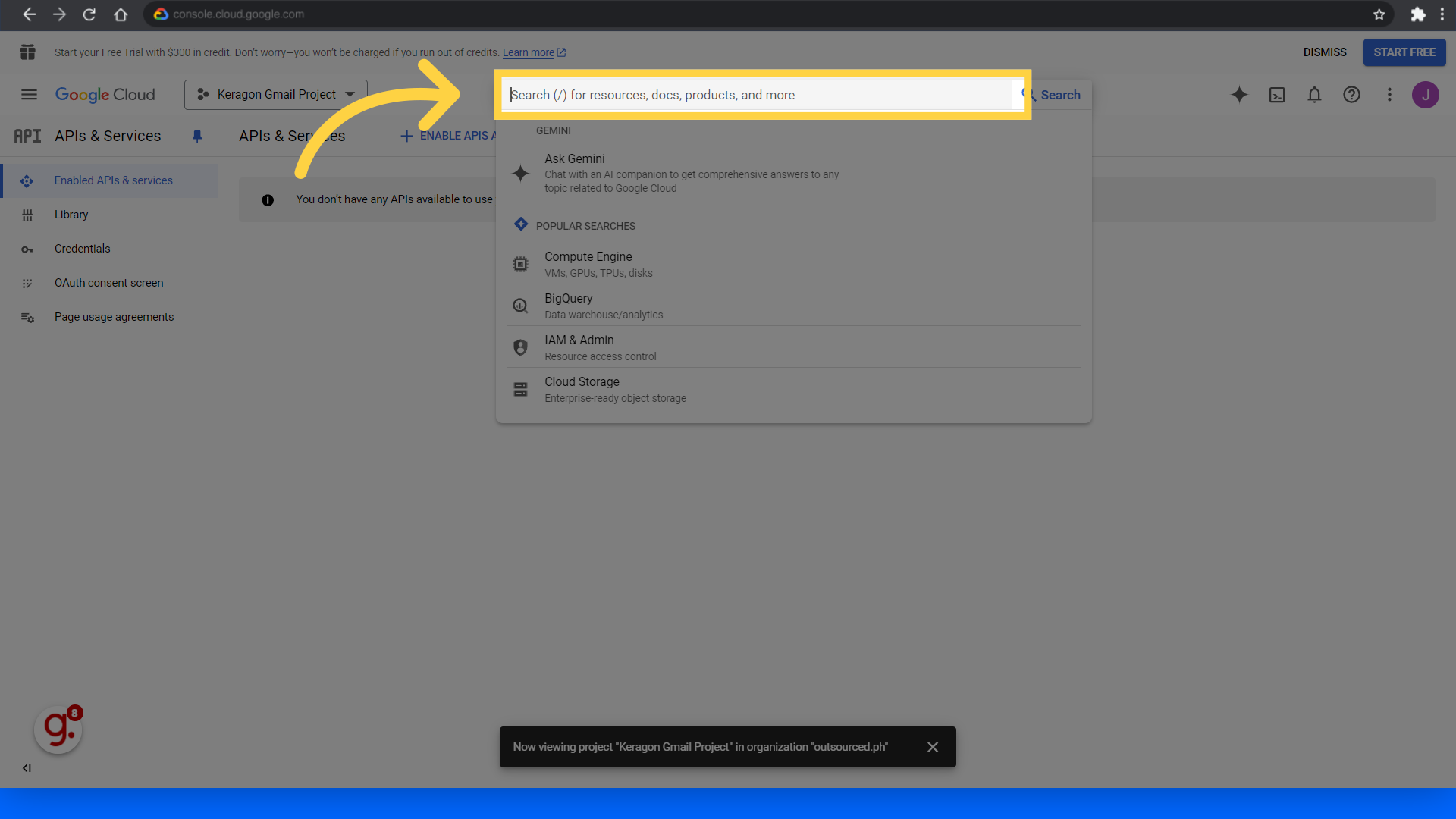Click the API logo icon in sidebar header
Viewport: 1456px width, 819px height.
[27, 136]
